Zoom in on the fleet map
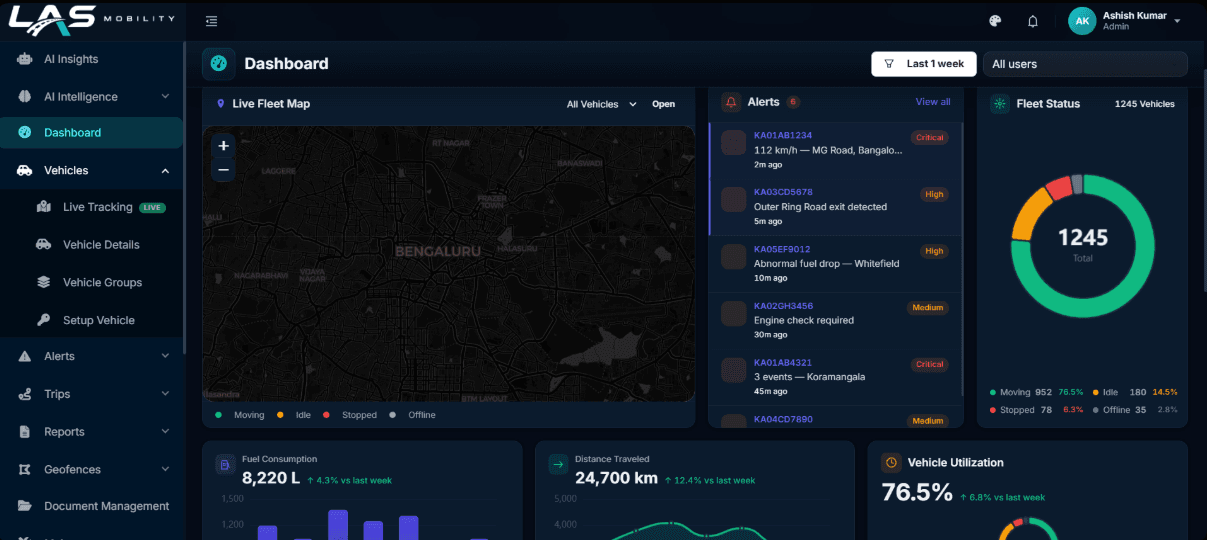1207x540 pixels. (223, 146)
